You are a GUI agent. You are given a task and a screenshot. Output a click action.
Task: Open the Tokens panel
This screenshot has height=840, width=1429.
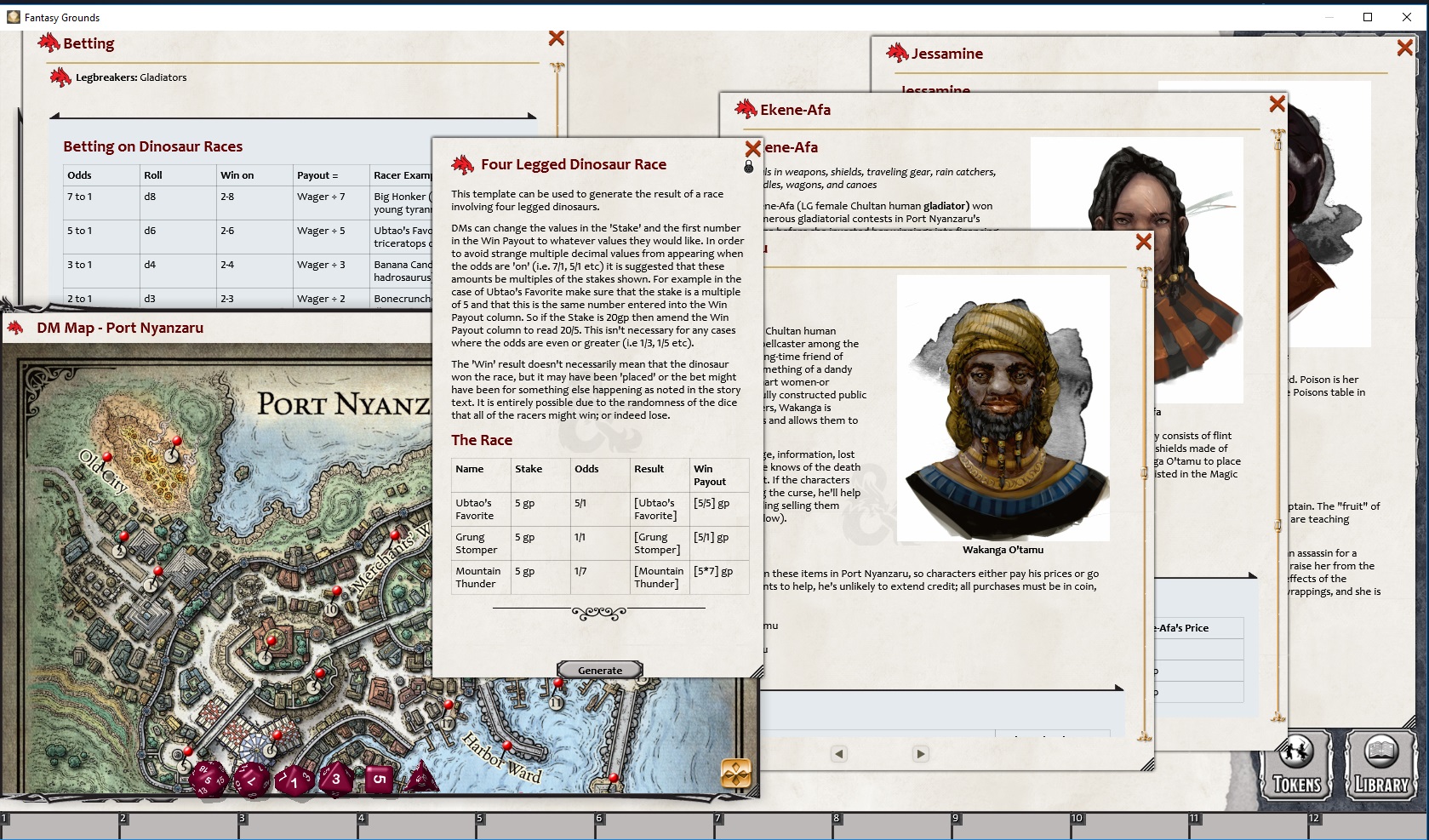coord(1296,766)
